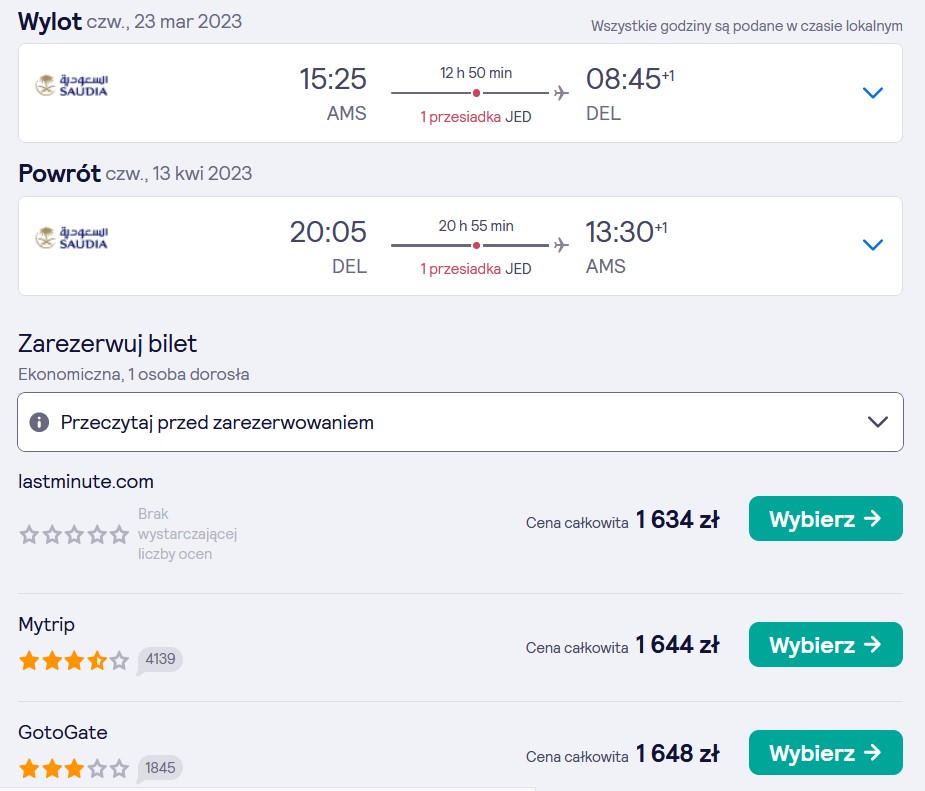Click the info icon beside Przeczytaj przed zarezerwowaniem

39,422
